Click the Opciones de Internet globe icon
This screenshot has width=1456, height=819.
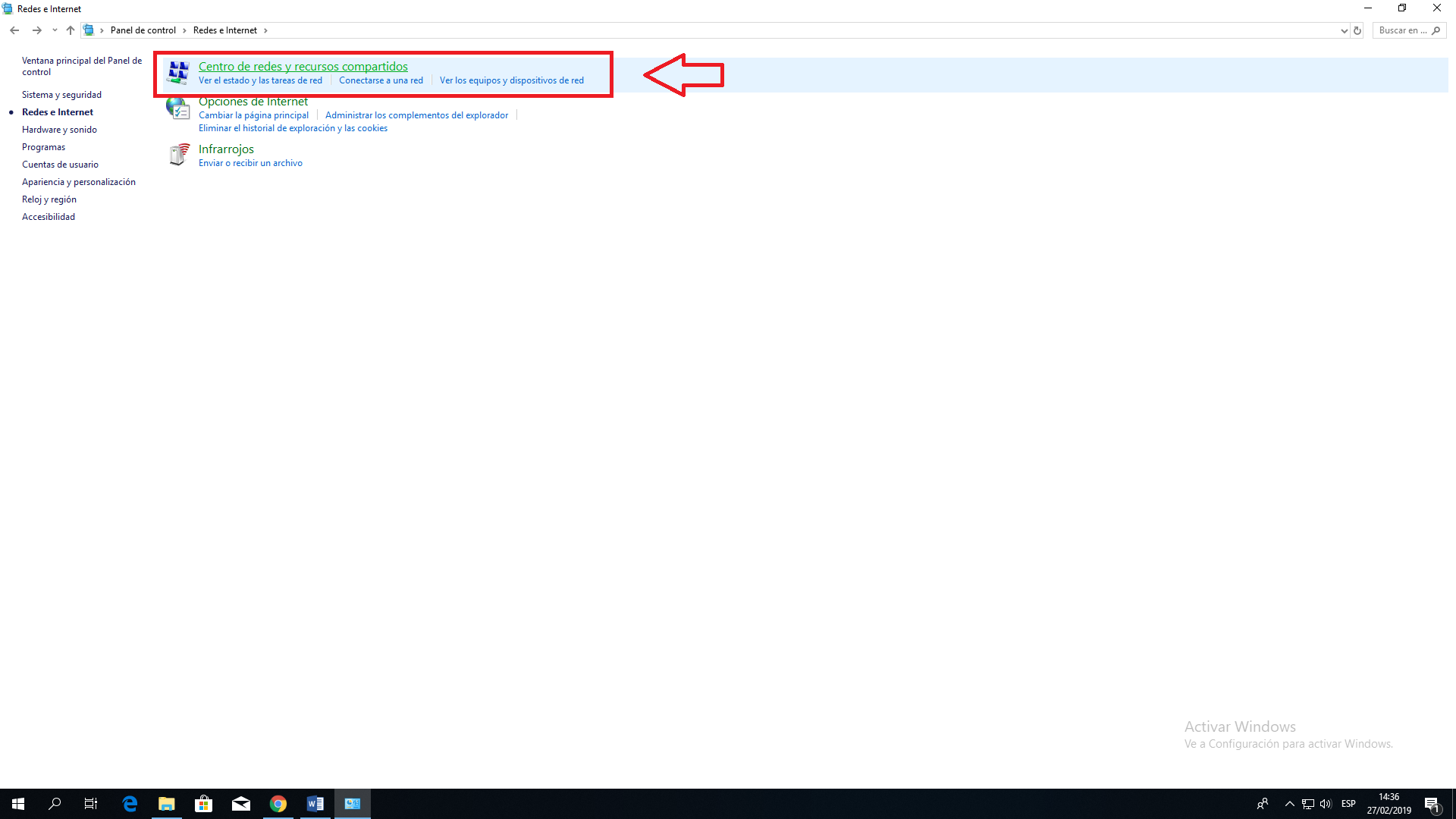(x=178, y=108)
